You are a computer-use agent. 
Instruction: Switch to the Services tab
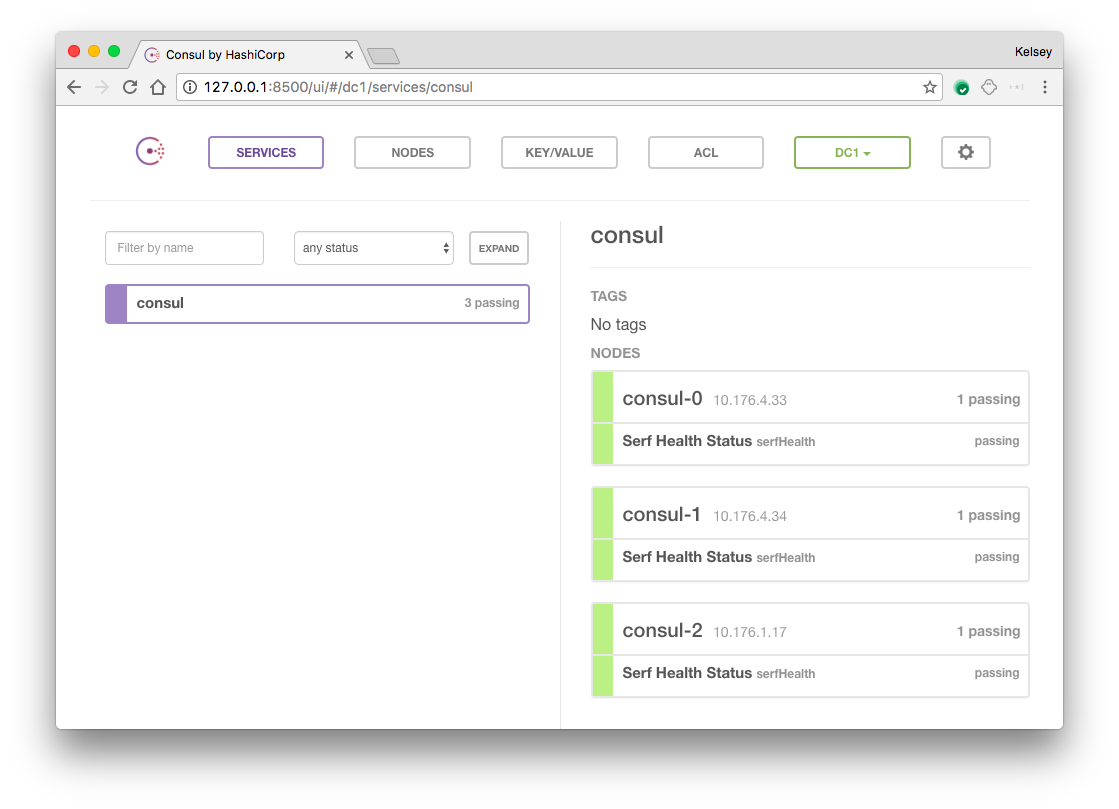(x=266, y=153)
